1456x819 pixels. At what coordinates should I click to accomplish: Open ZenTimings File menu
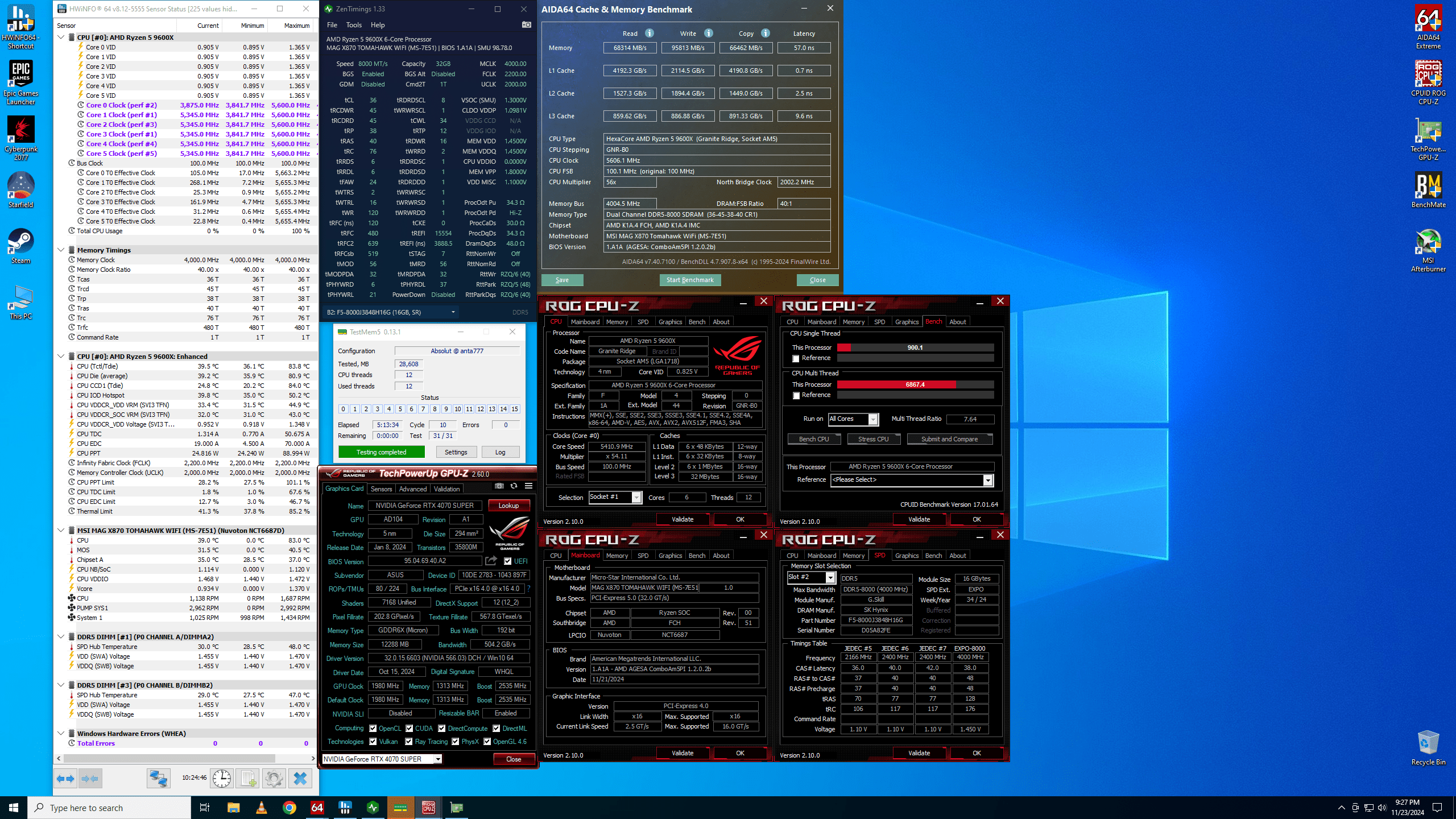332,25
